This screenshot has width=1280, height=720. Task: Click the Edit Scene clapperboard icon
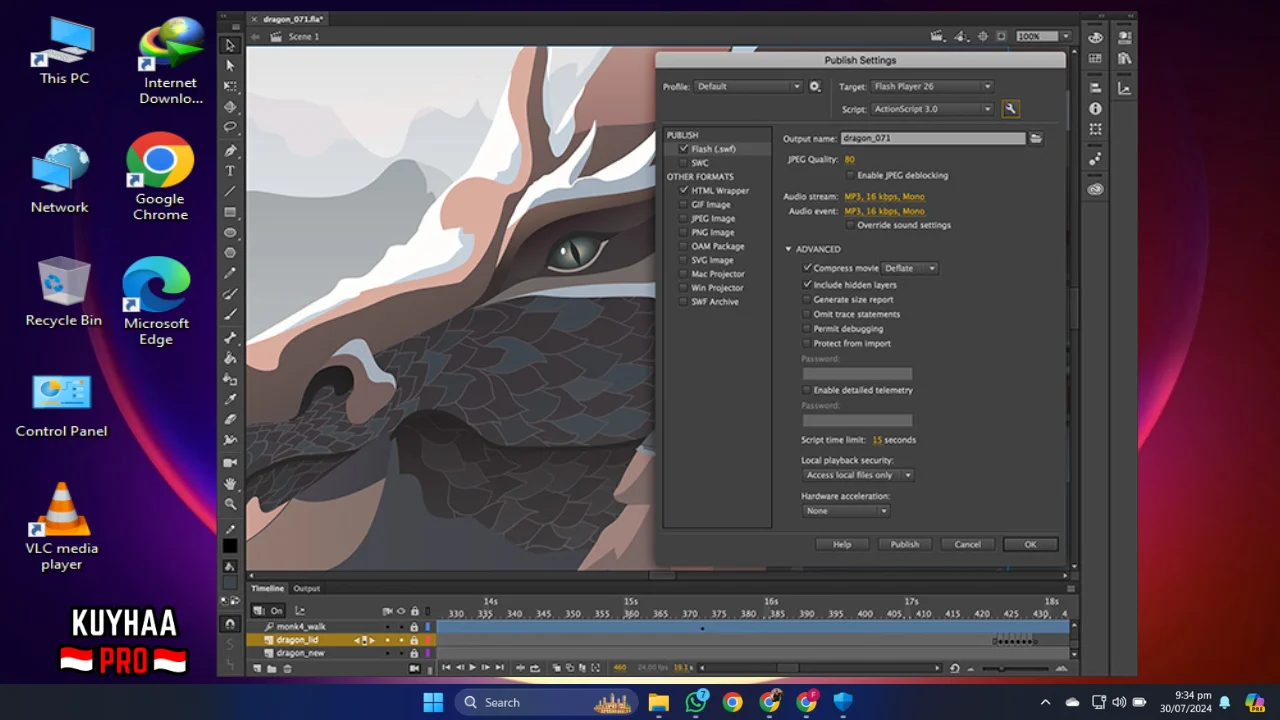click(x=937, y=36)
